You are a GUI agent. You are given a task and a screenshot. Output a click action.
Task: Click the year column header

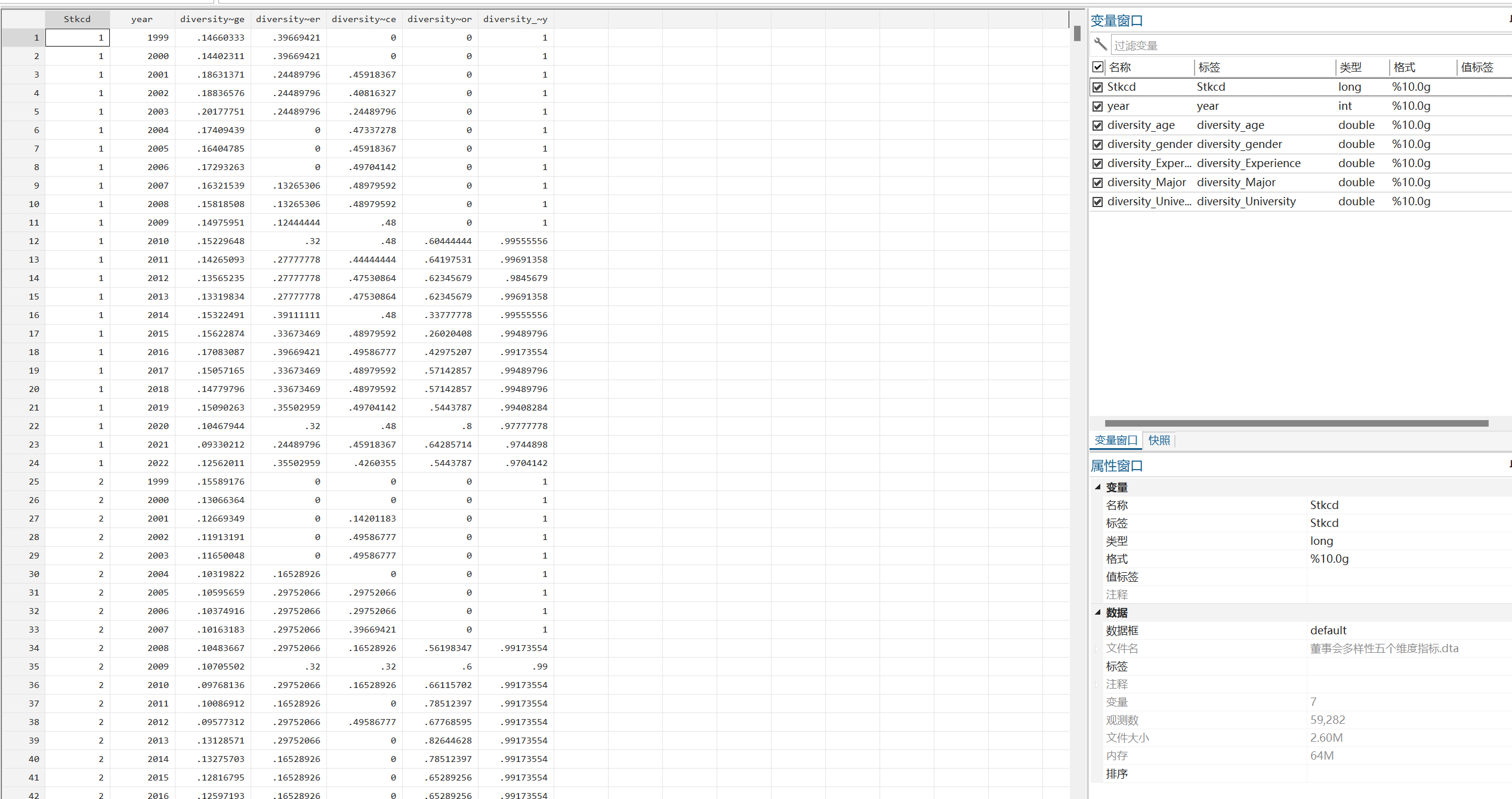[x=142, y=19]
